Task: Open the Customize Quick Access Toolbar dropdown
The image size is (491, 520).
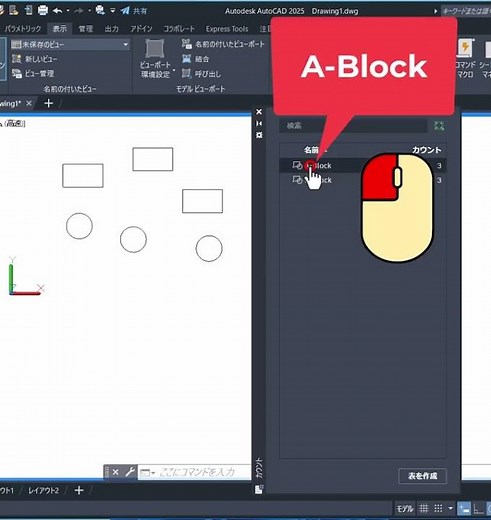Action: click(113, 11)
